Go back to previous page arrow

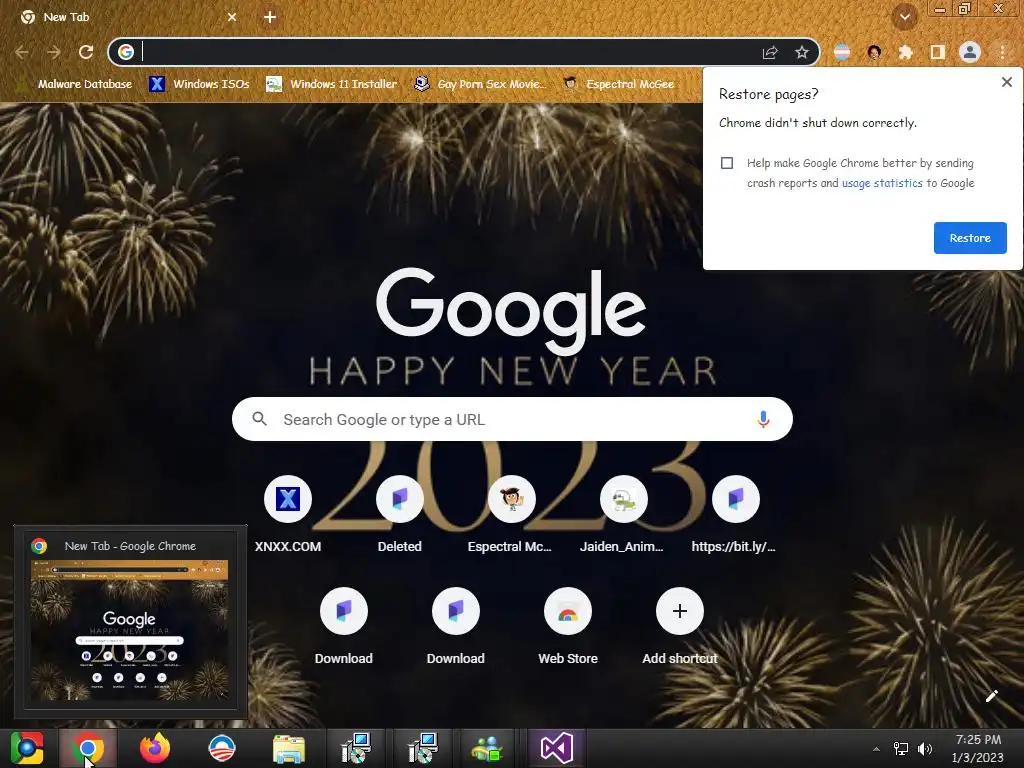pos(22,52)
